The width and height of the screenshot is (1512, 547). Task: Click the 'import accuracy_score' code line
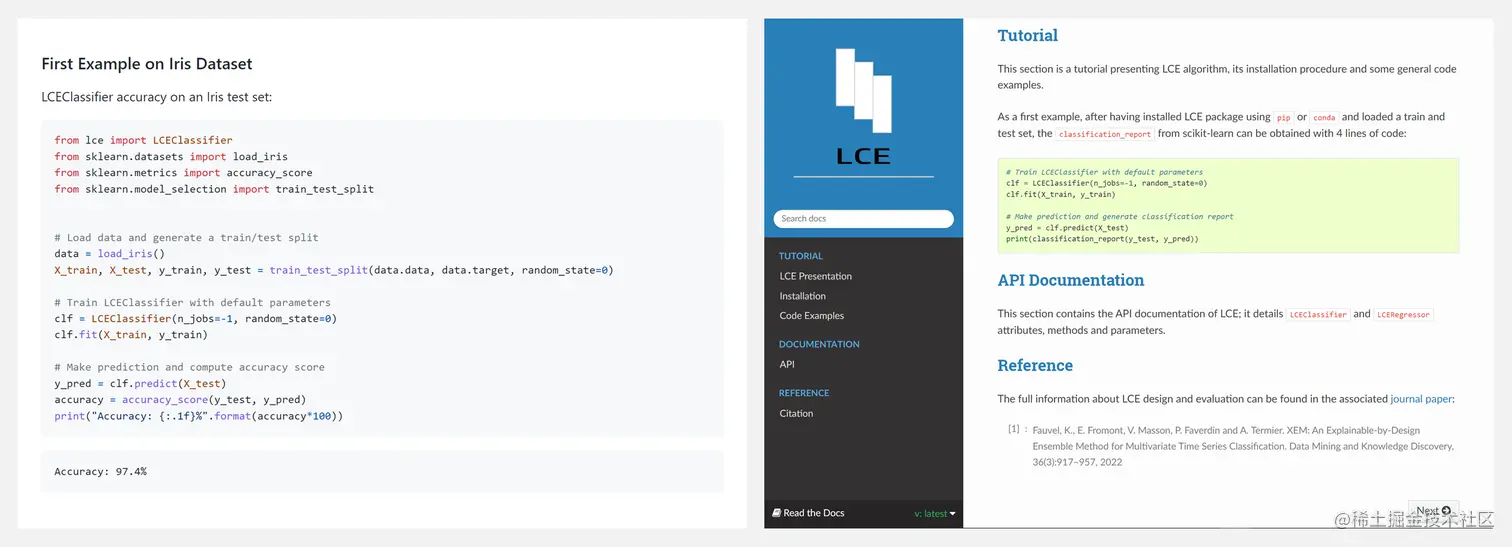tap(183, 173)
